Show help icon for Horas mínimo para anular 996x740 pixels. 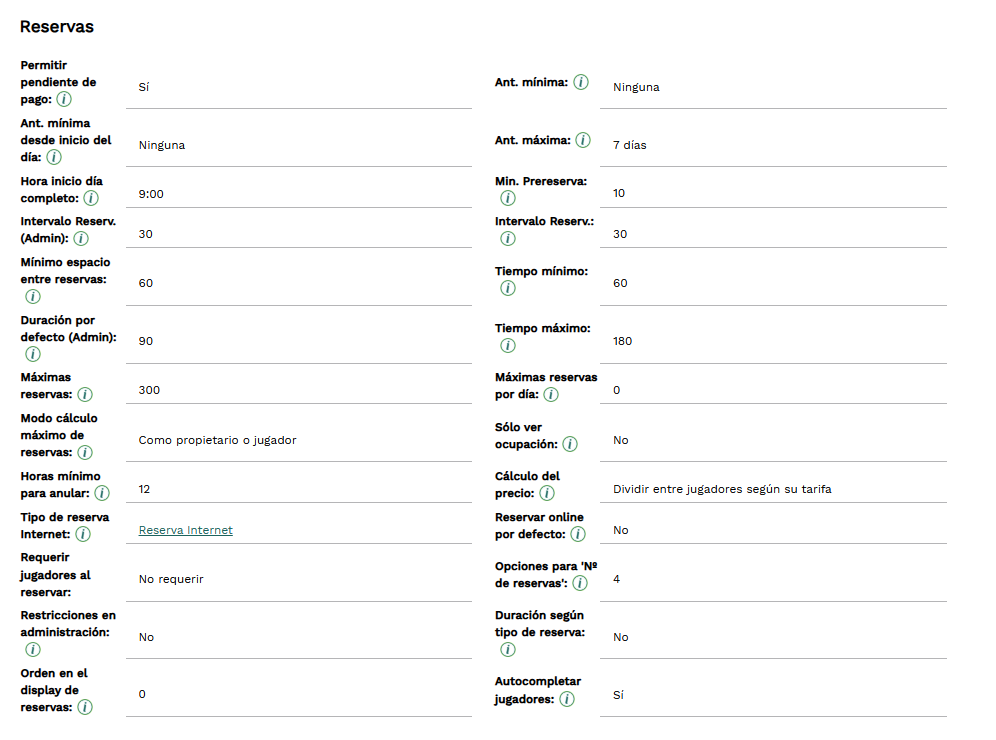tap(102, 493)
